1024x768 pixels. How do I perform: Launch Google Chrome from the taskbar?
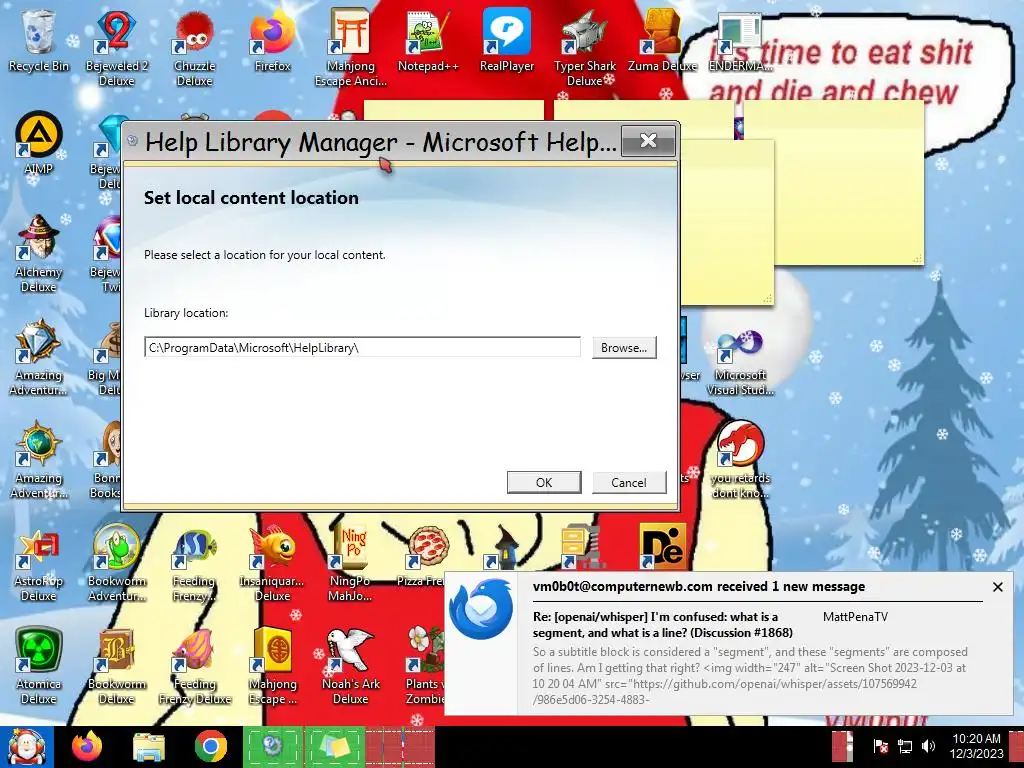pyautogui.click(x=210, y=747)
